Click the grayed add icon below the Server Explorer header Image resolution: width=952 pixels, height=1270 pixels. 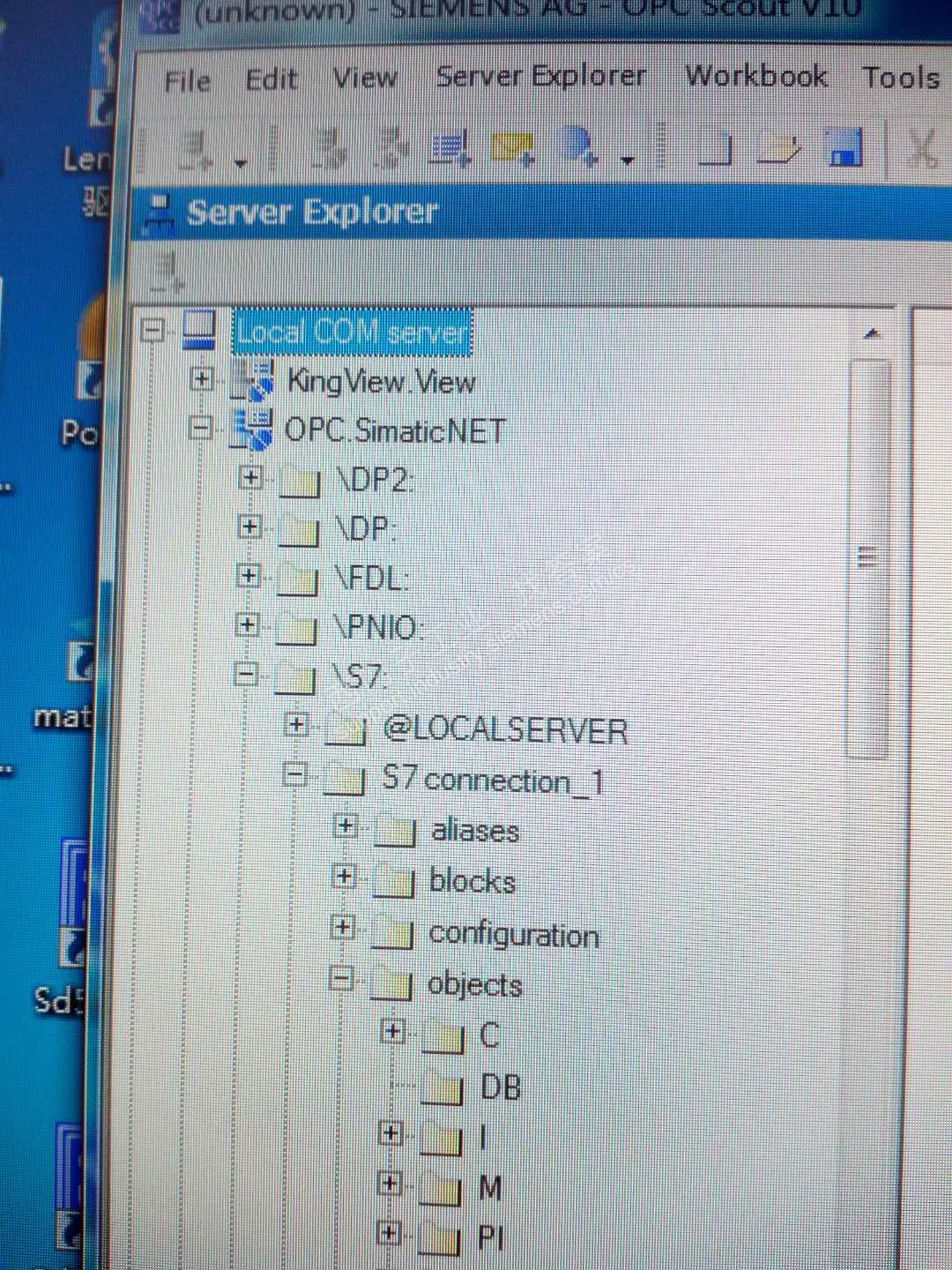167,272
